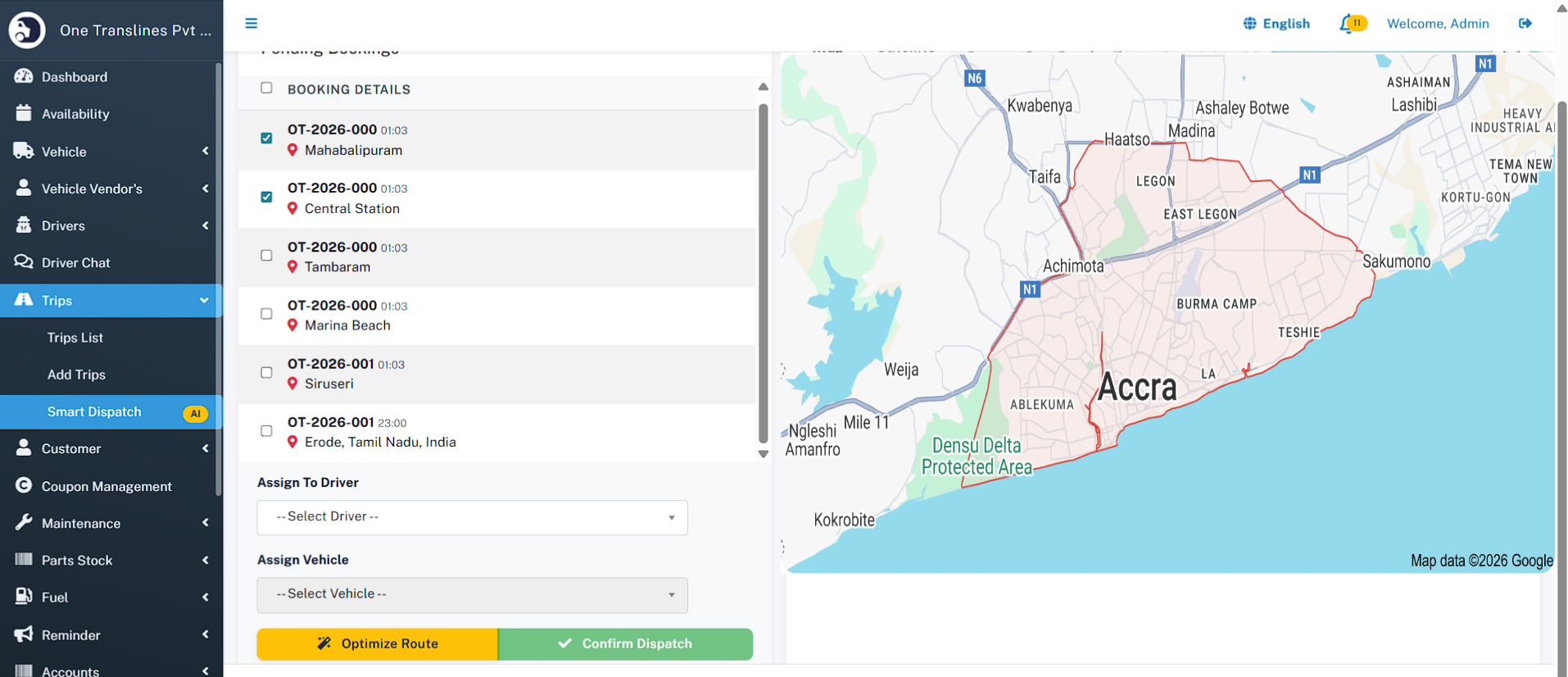The width and height of the screenshot is (1568, 677).
Task: Click the Driver Chat speech bubble icon
Action: click(24, 262)
